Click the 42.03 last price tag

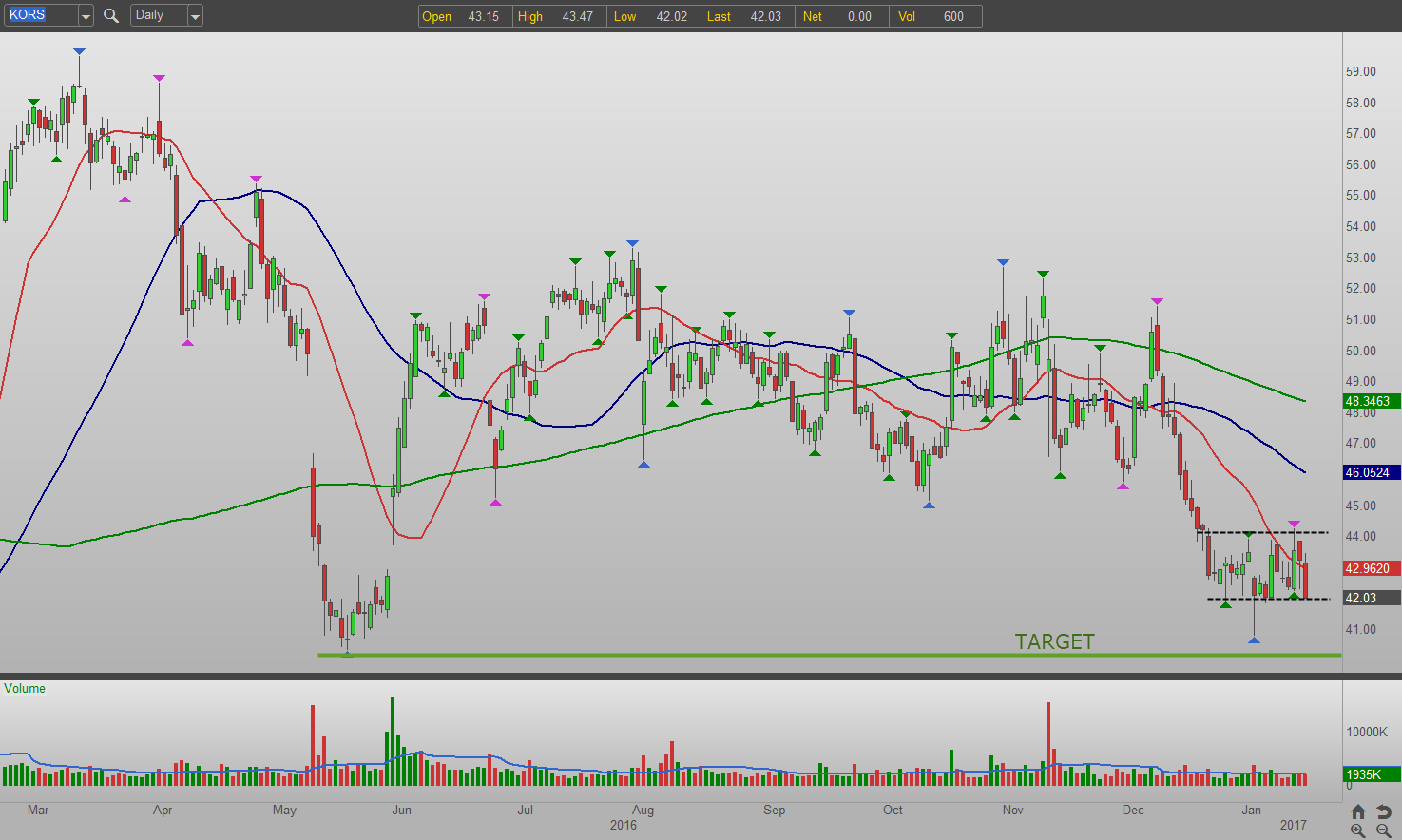[1371, 598]
